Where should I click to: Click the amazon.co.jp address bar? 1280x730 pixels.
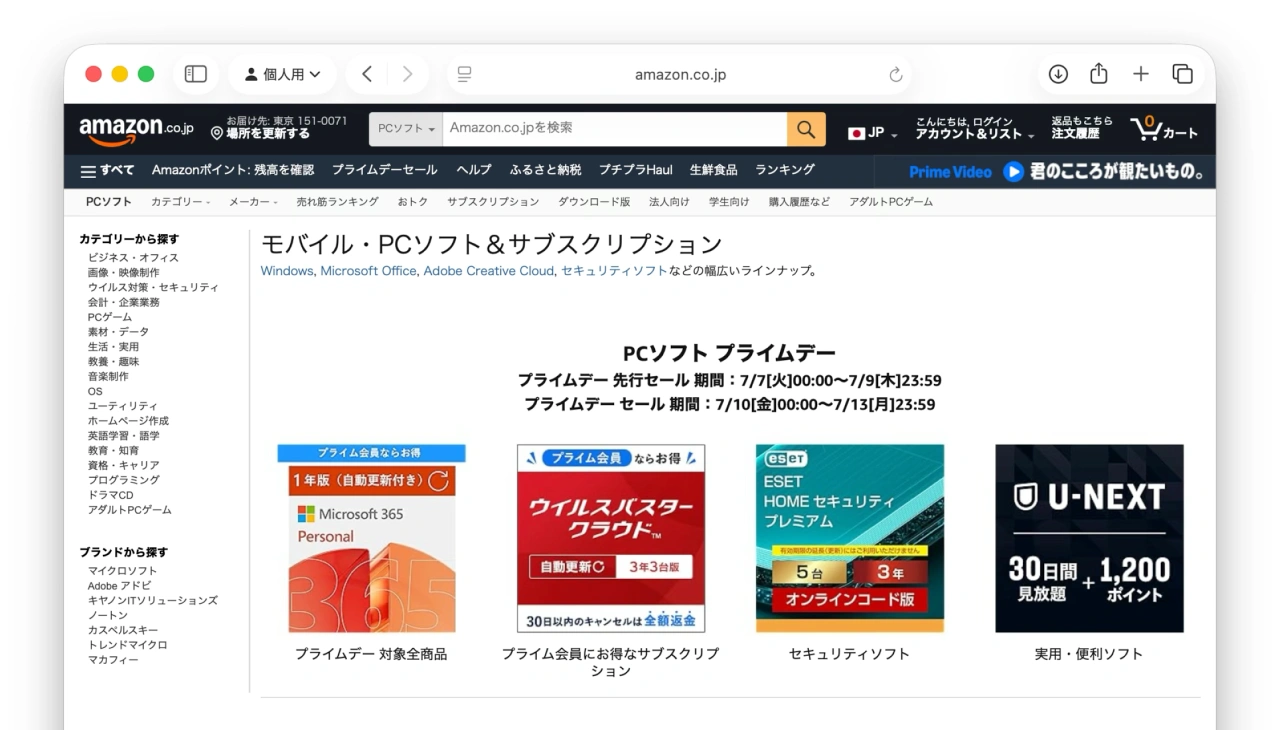point(680,75)
